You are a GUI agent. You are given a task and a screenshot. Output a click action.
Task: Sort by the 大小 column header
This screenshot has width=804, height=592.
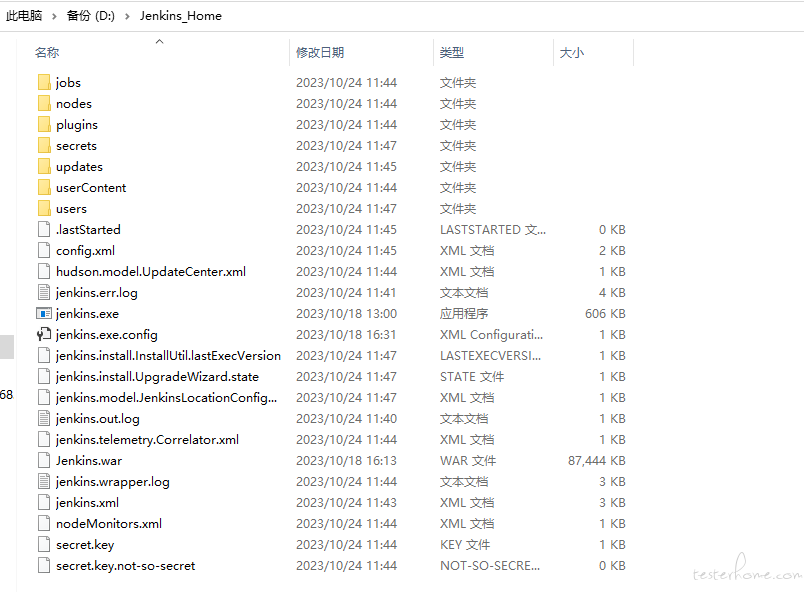point(572,52)
